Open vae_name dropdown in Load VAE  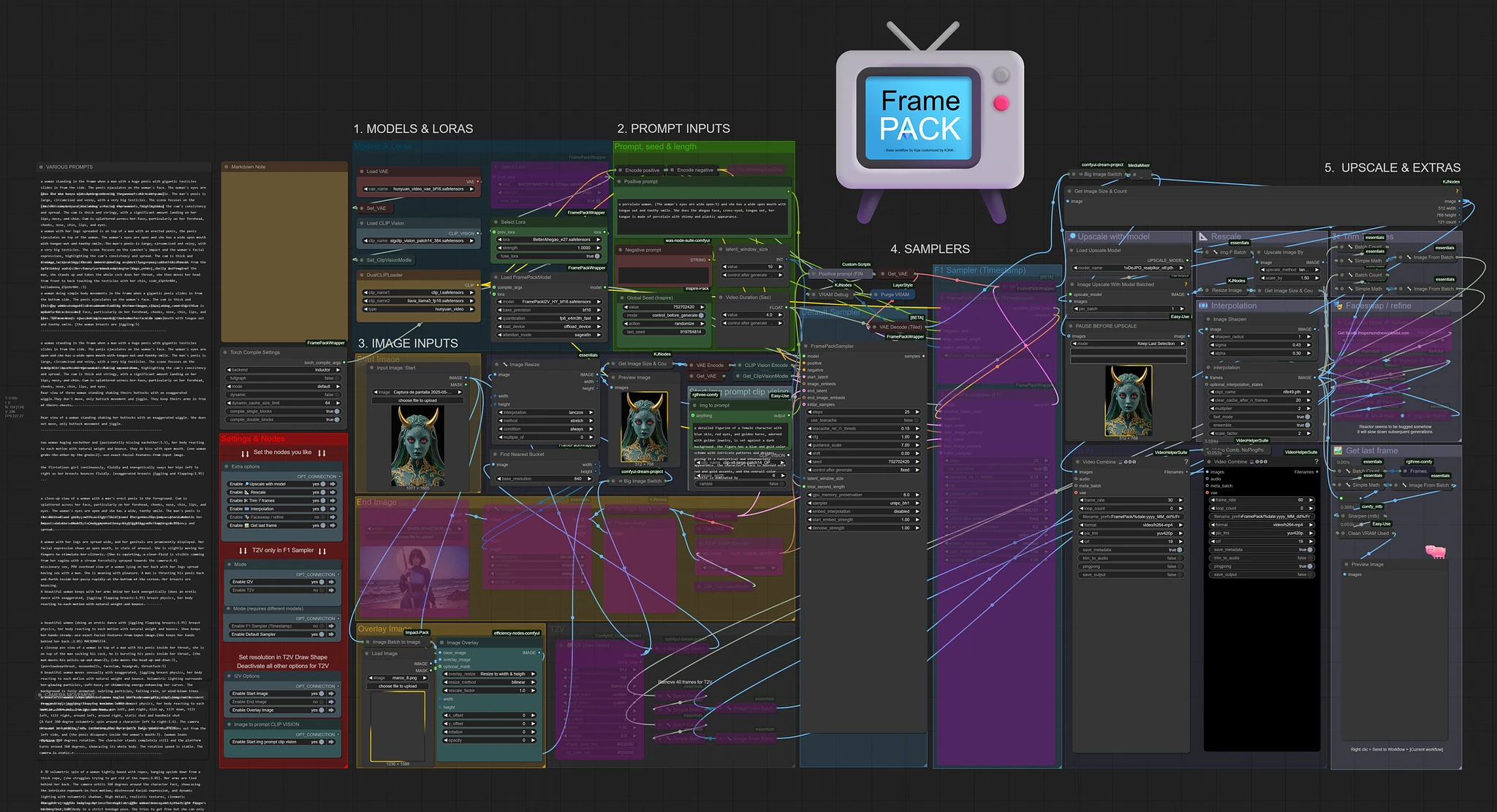tap(420, 189)
